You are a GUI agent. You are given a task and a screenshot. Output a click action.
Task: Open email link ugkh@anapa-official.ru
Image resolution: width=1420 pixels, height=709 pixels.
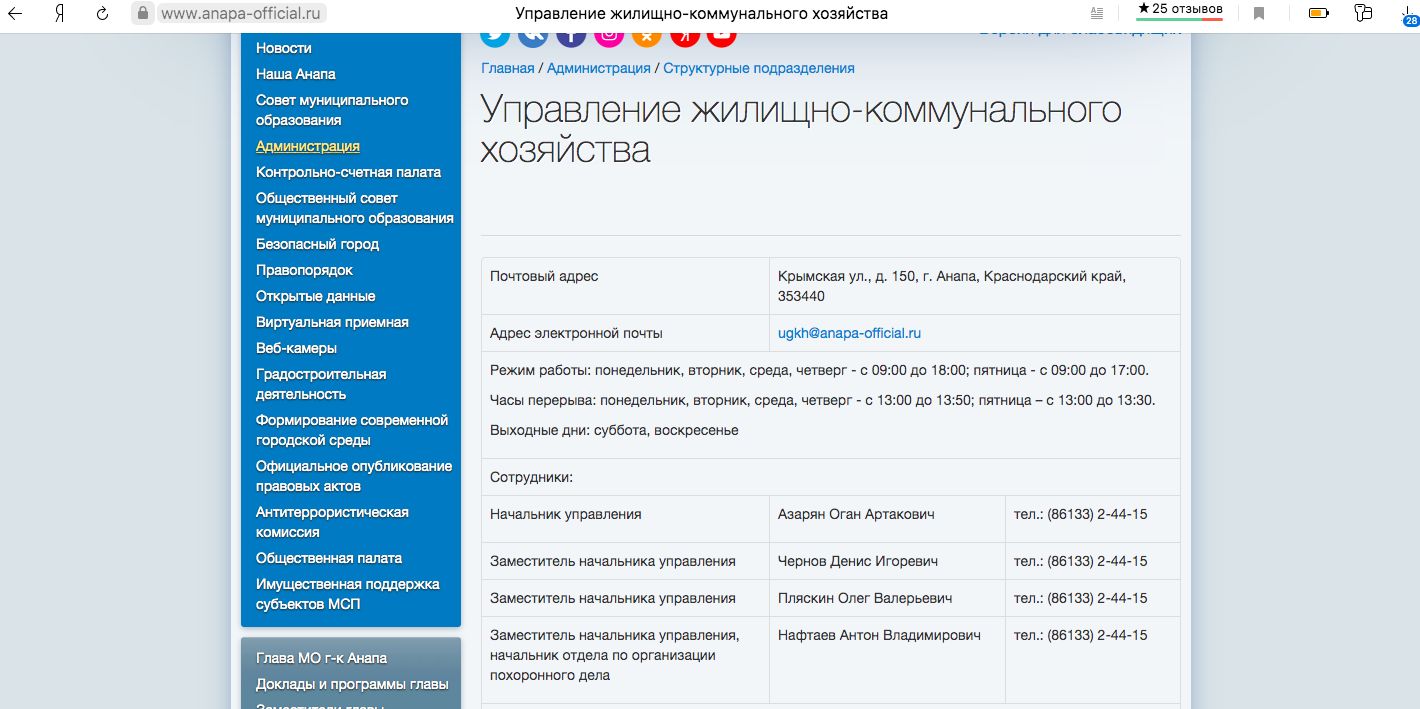(847, 332)
